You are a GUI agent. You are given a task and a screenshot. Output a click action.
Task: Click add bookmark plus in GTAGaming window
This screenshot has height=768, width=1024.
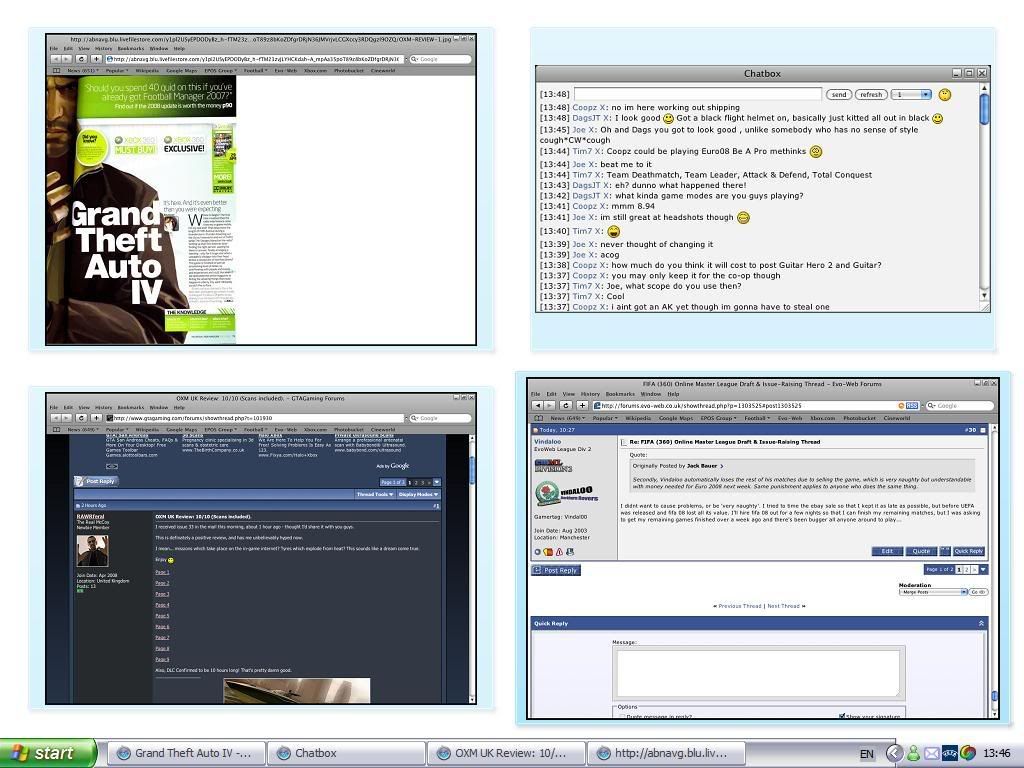pos(96,418)
